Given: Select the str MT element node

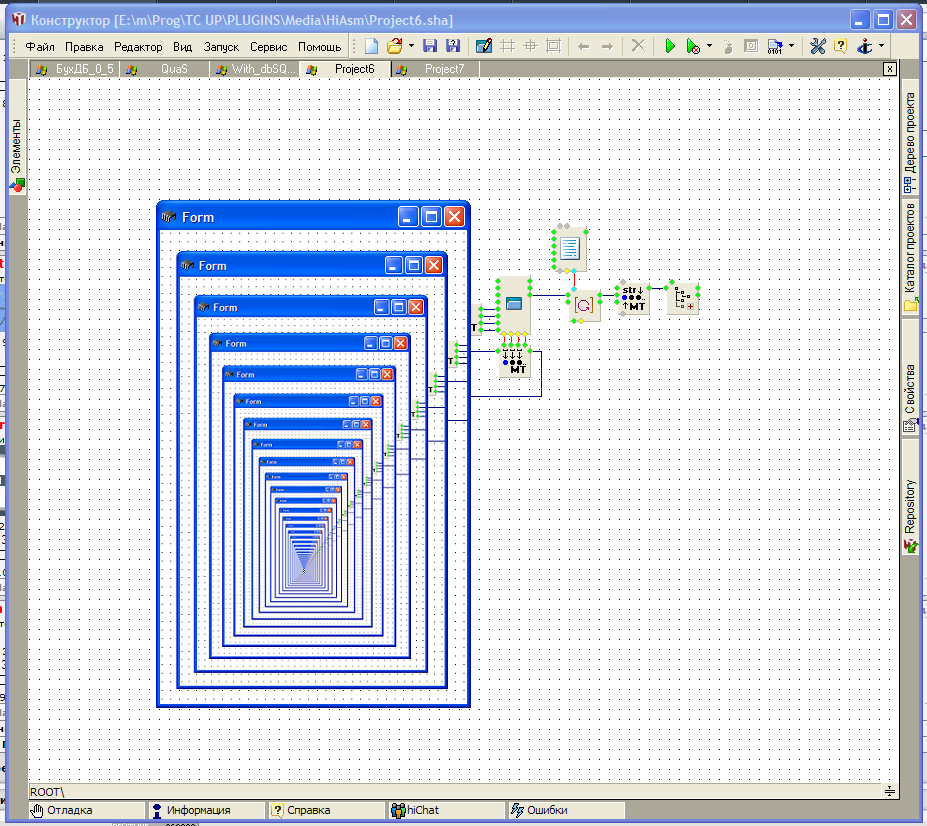Looking at the screenshot, I should [x=633, y=298].
